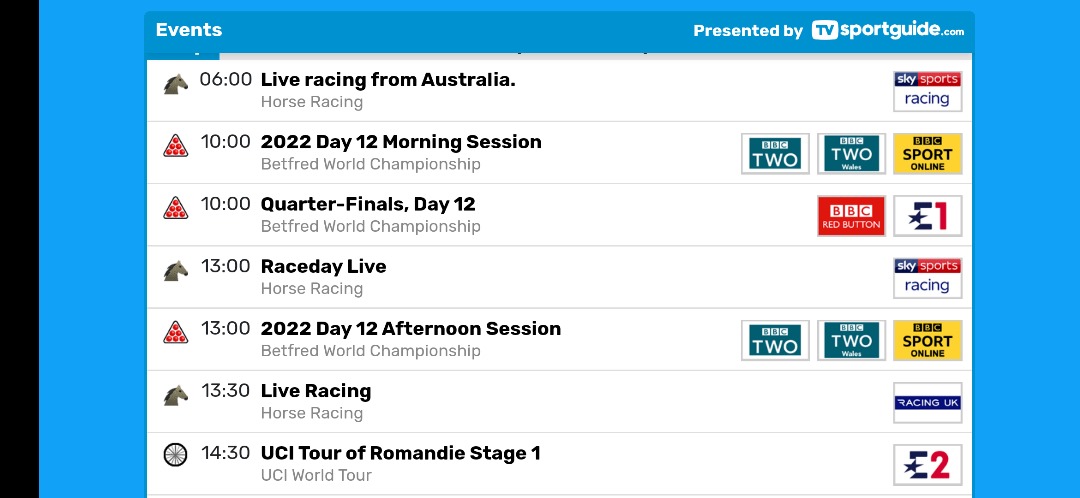The height and width of the screenshot is (498, 1080).
Task: Click the horse icon beside Live racing from Australia
Action: click(176, 85)
